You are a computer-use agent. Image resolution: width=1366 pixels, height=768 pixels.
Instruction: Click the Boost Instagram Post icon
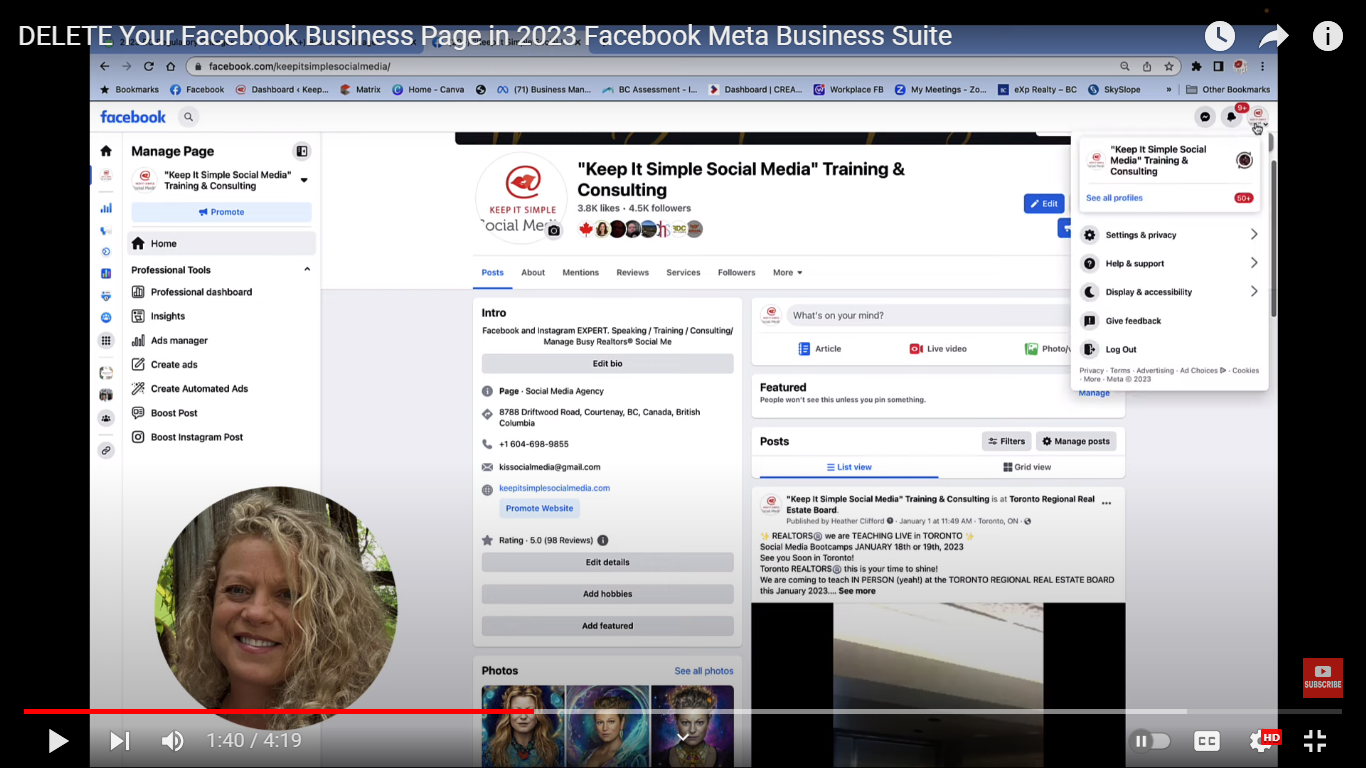coord(138,437)
